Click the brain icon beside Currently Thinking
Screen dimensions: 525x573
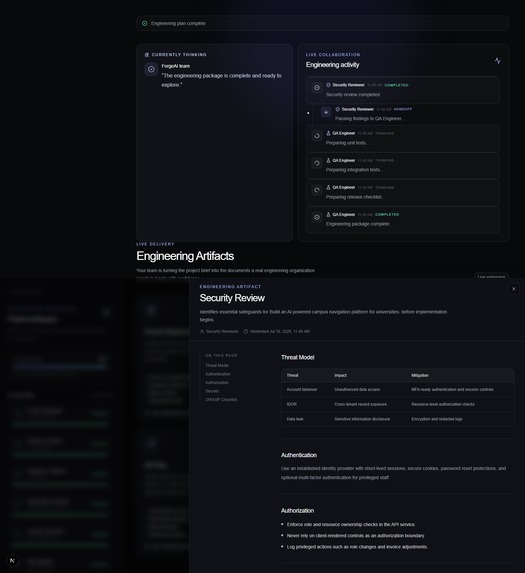pyautogui.click(x=147, y=55)
